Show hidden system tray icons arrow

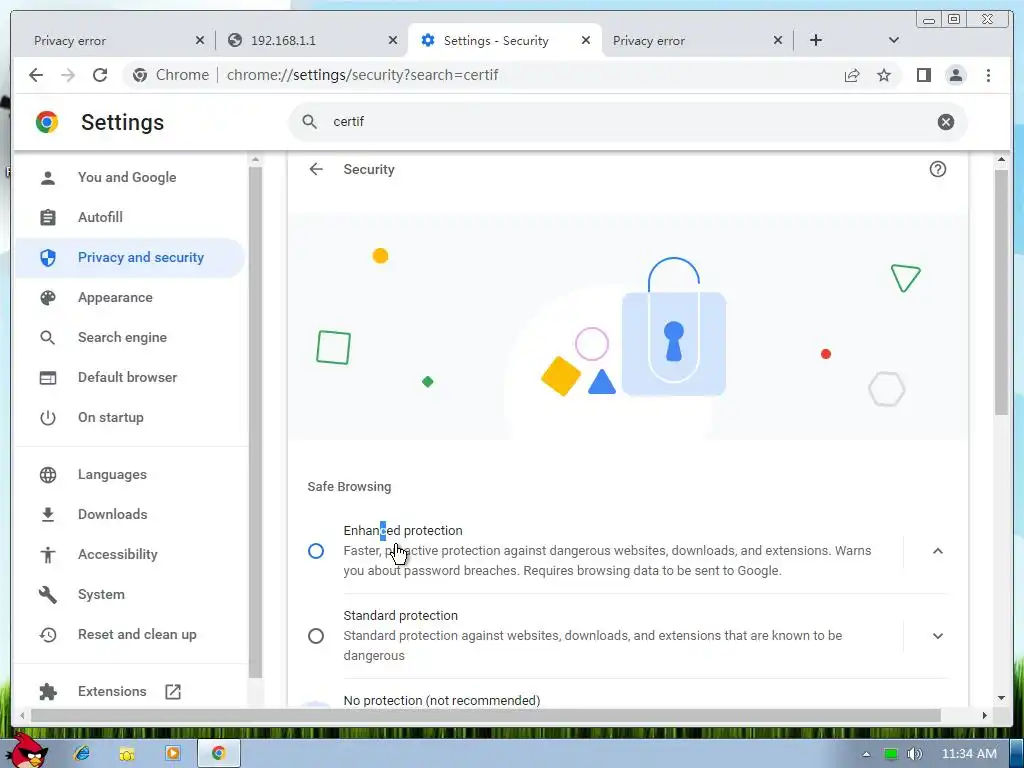click(x=866, y=754)
